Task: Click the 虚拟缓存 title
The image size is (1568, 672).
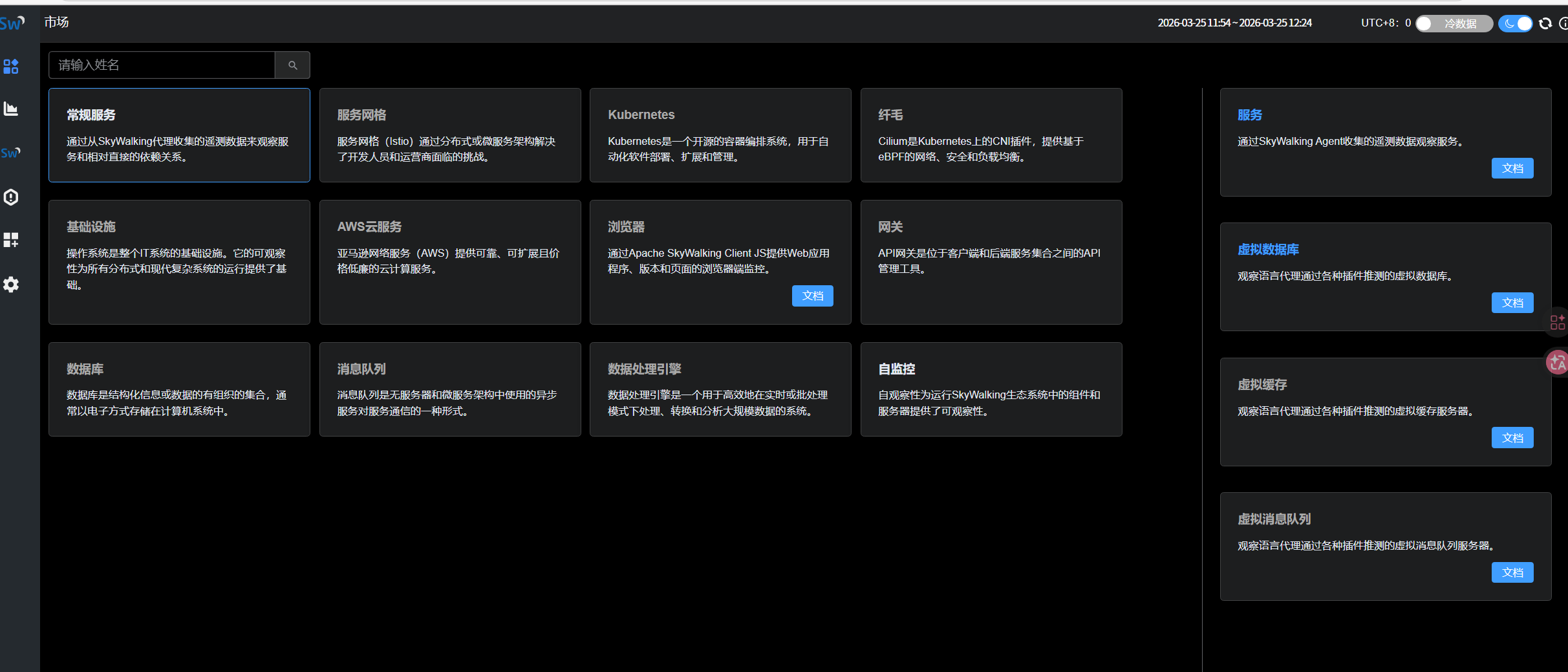Action: [1262, 385]
